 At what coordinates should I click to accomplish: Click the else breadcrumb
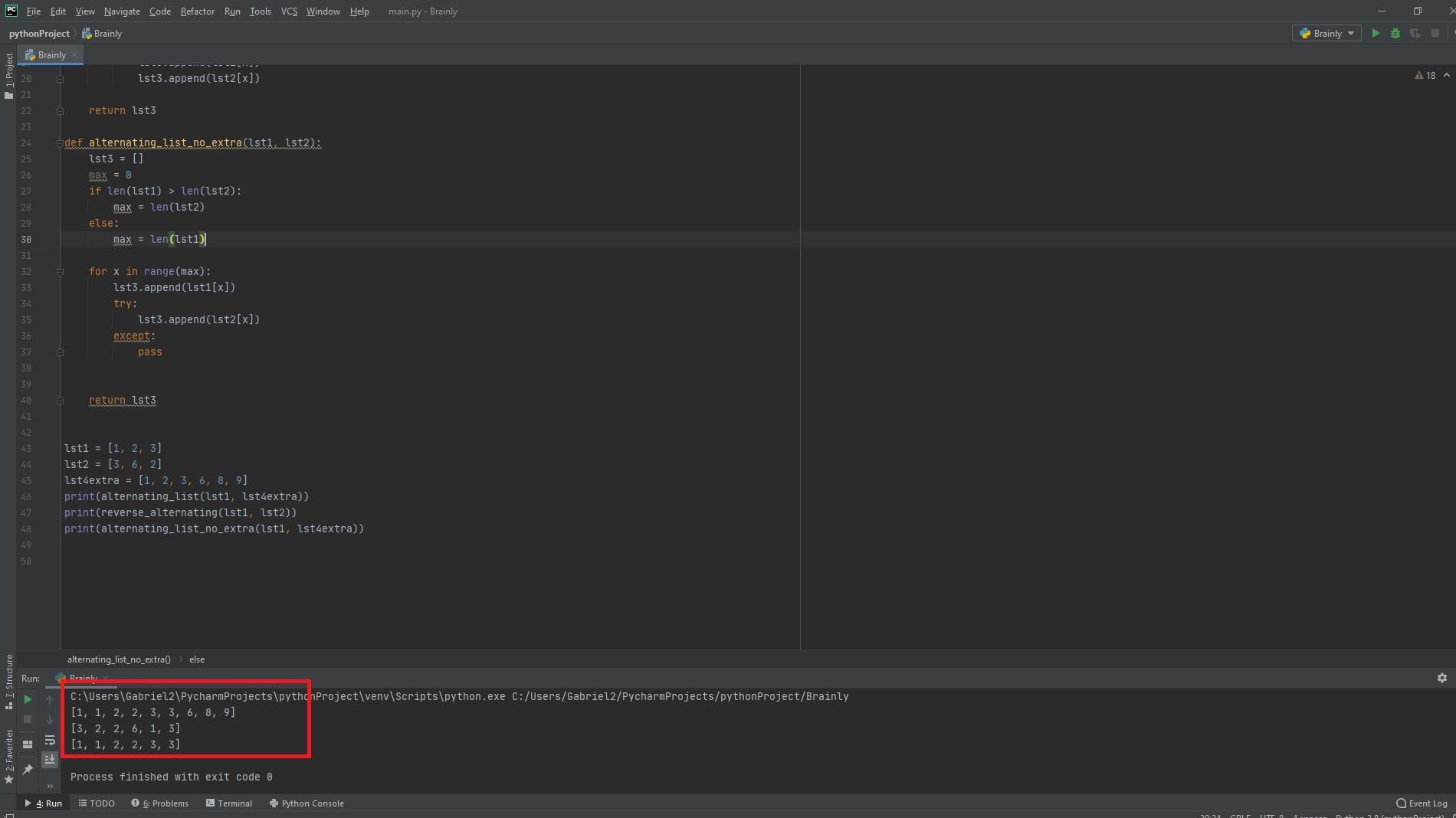197,659
